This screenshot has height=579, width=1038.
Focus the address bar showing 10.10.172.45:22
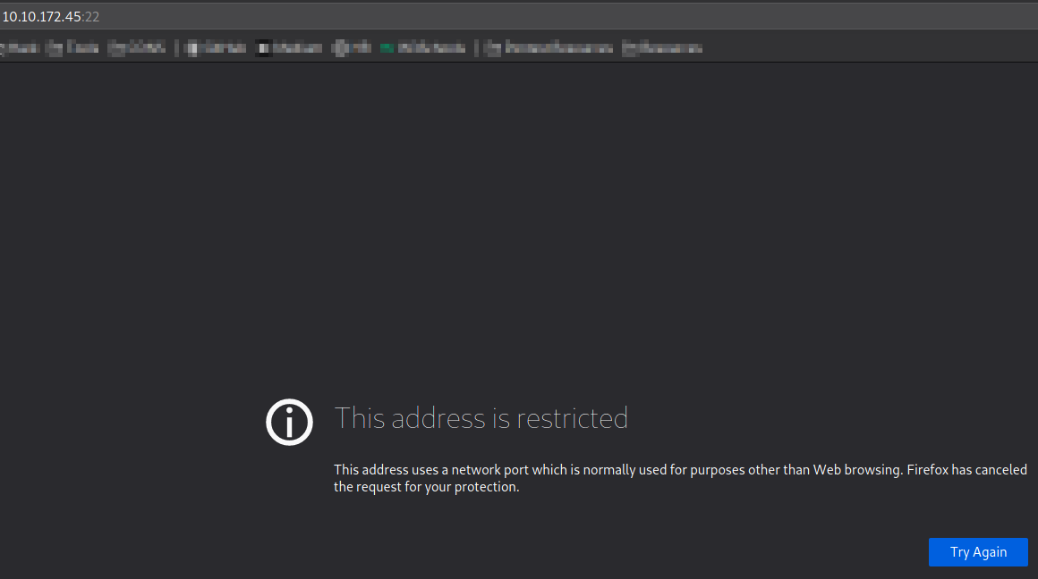point(519,17)
